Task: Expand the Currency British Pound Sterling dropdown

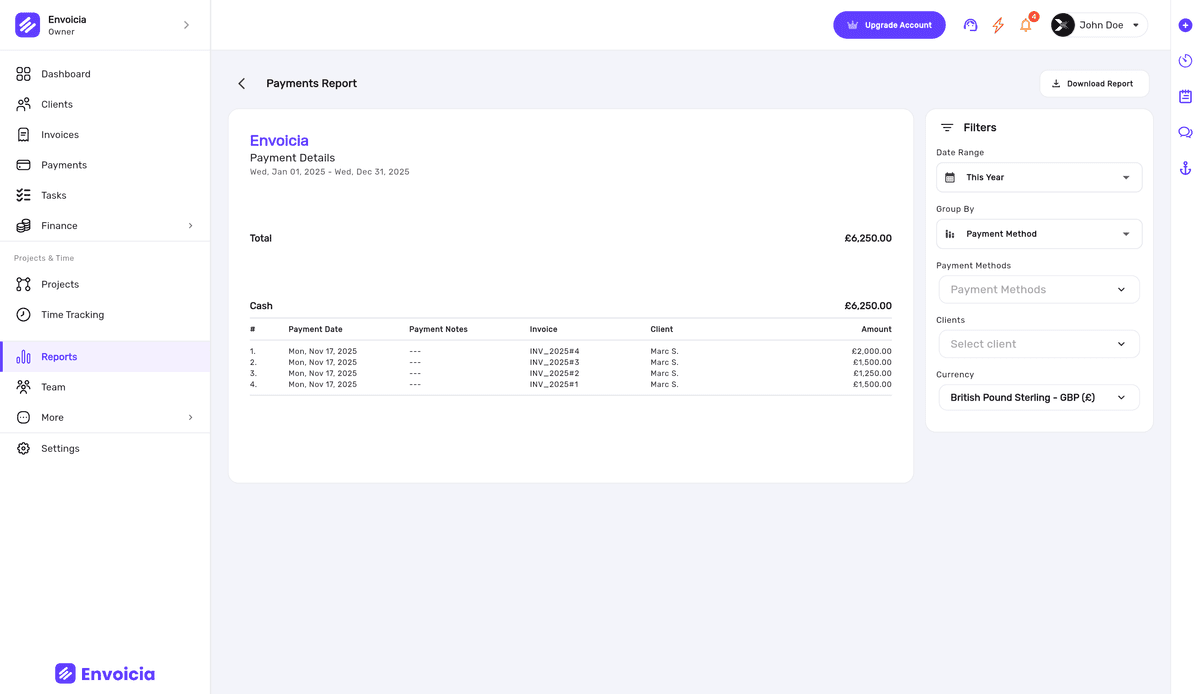Action: coord(1038,397)
